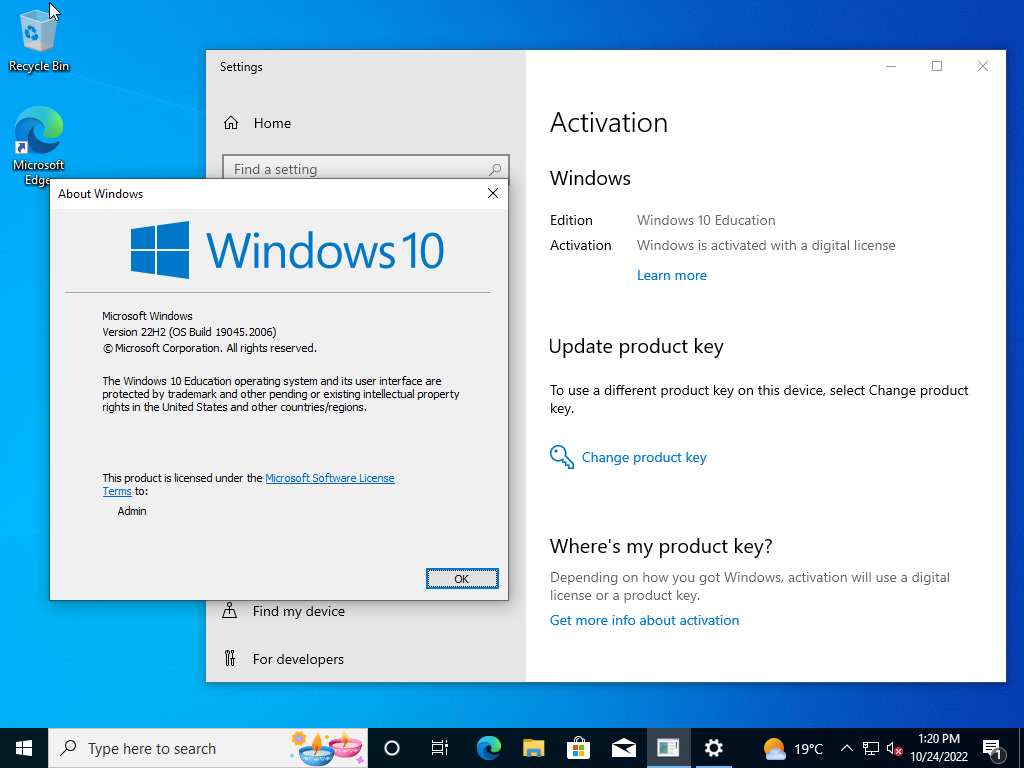Open For developers in the sidebar
1024x768 pixels.
click(x=299, y=658)
